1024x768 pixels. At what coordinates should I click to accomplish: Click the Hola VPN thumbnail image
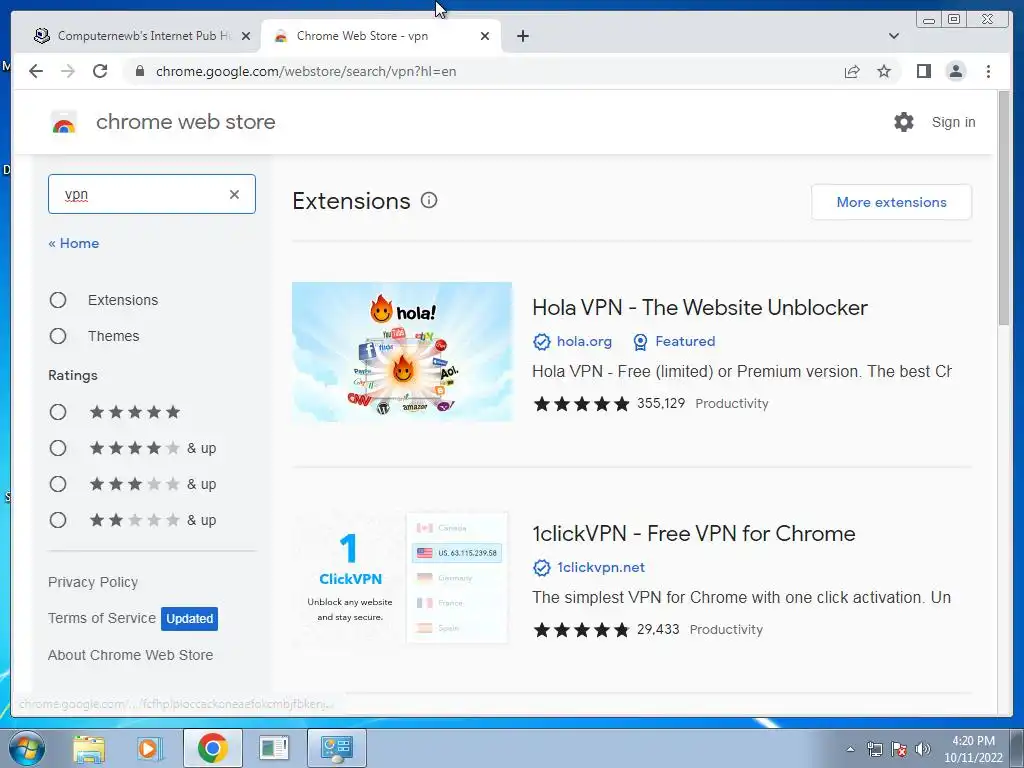pyautogui.click(x=402, y=351)
